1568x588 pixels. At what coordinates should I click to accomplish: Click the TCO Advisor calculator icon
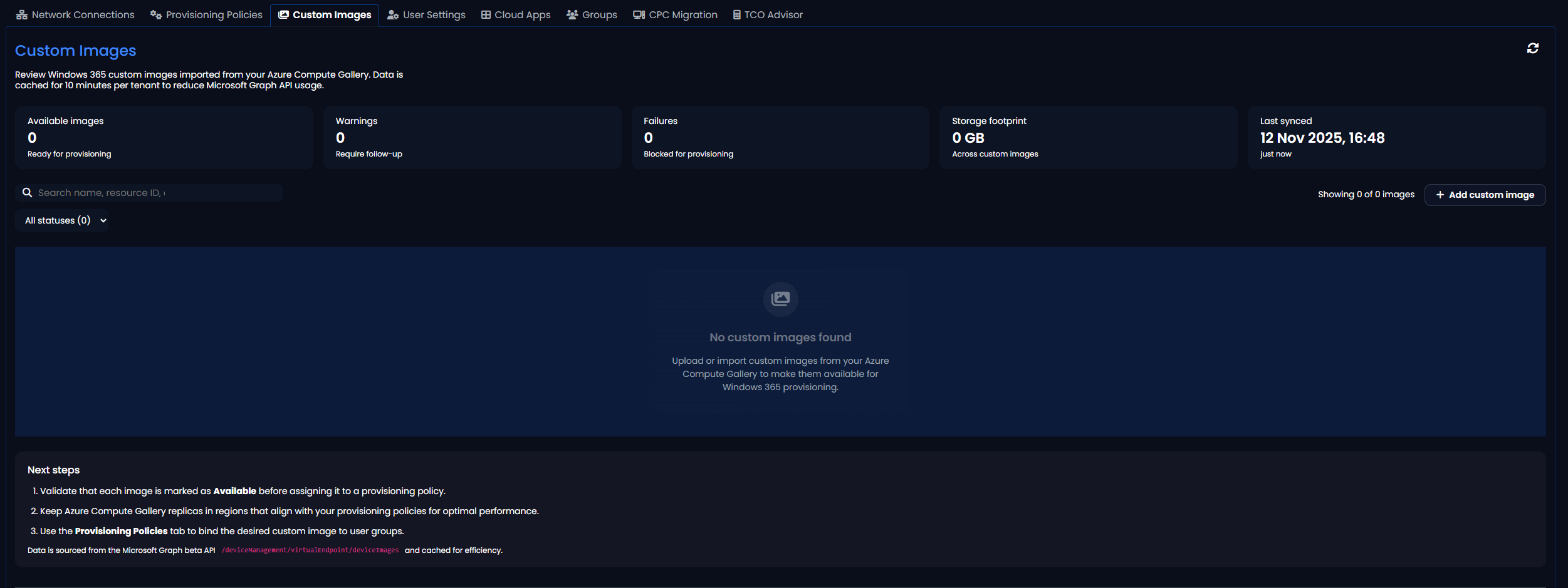click(x=737, y=14)
